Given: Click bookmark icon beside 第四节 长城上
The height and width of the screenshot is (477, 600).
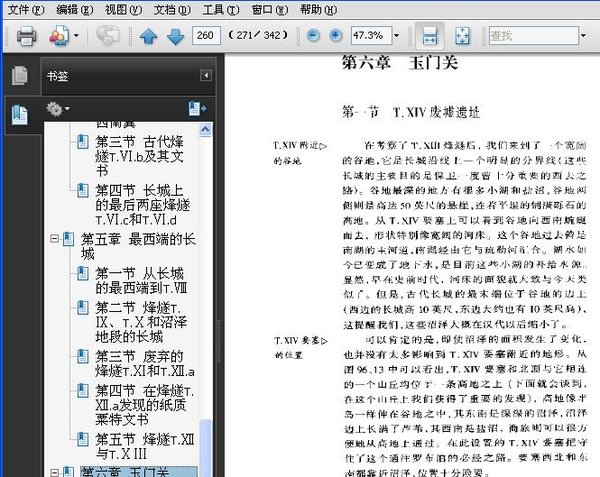Looking at the screenshot, I should (x=83, y=190).
